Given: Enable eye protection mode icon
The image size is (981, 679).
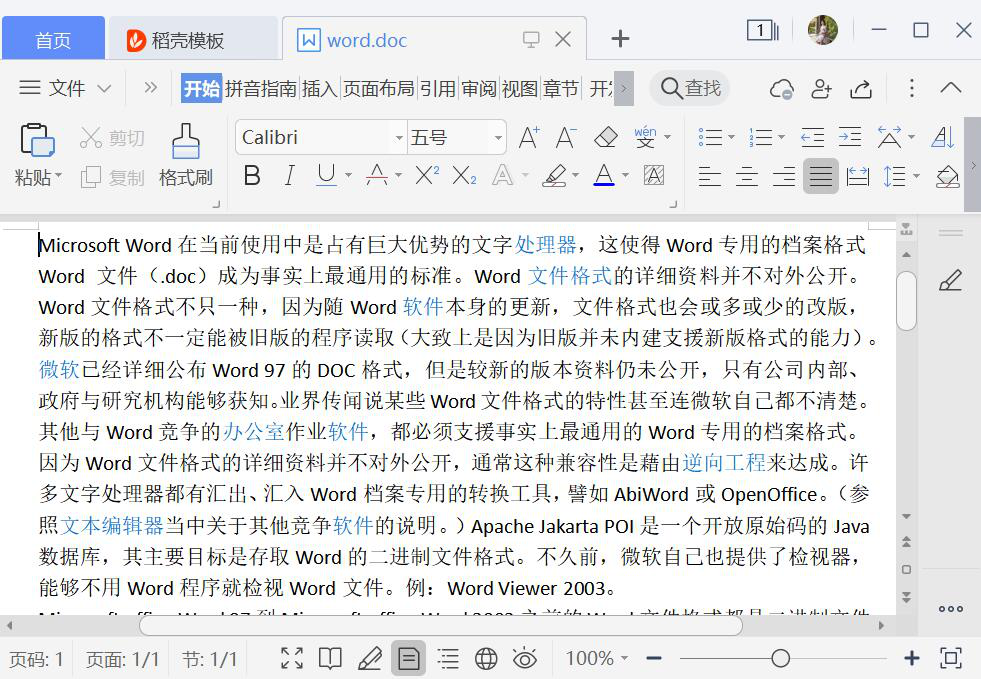Looking at the screenshot, I should tap(524, 658).
